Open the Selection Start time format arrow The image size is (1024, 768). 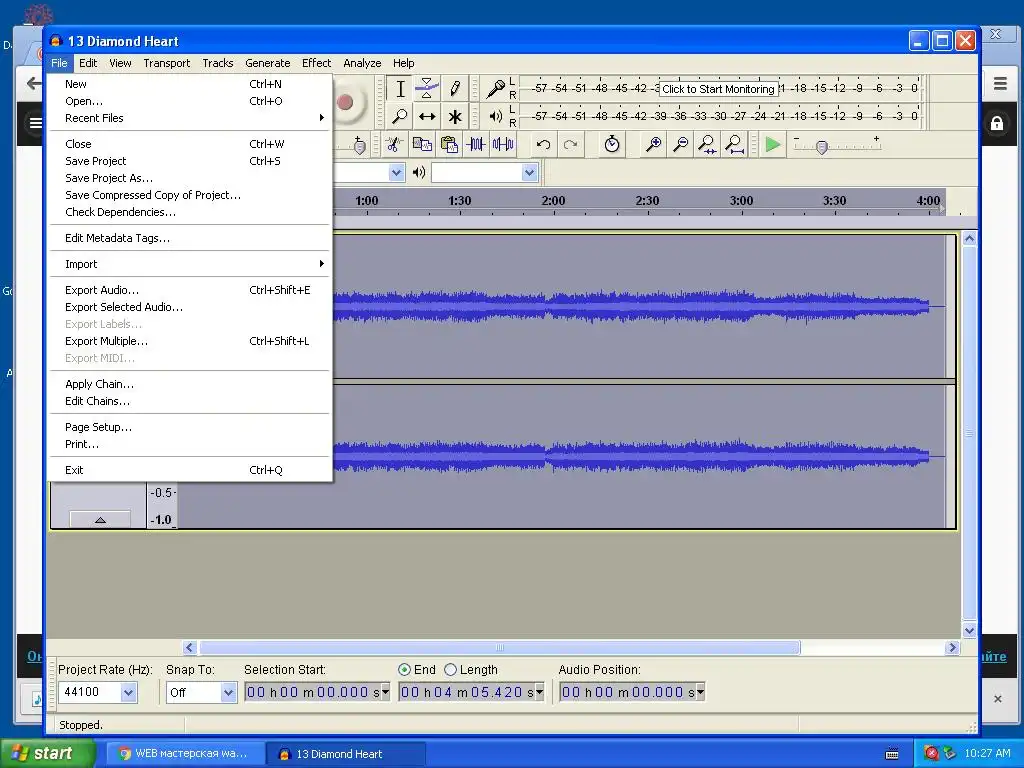tap(385, 692)
